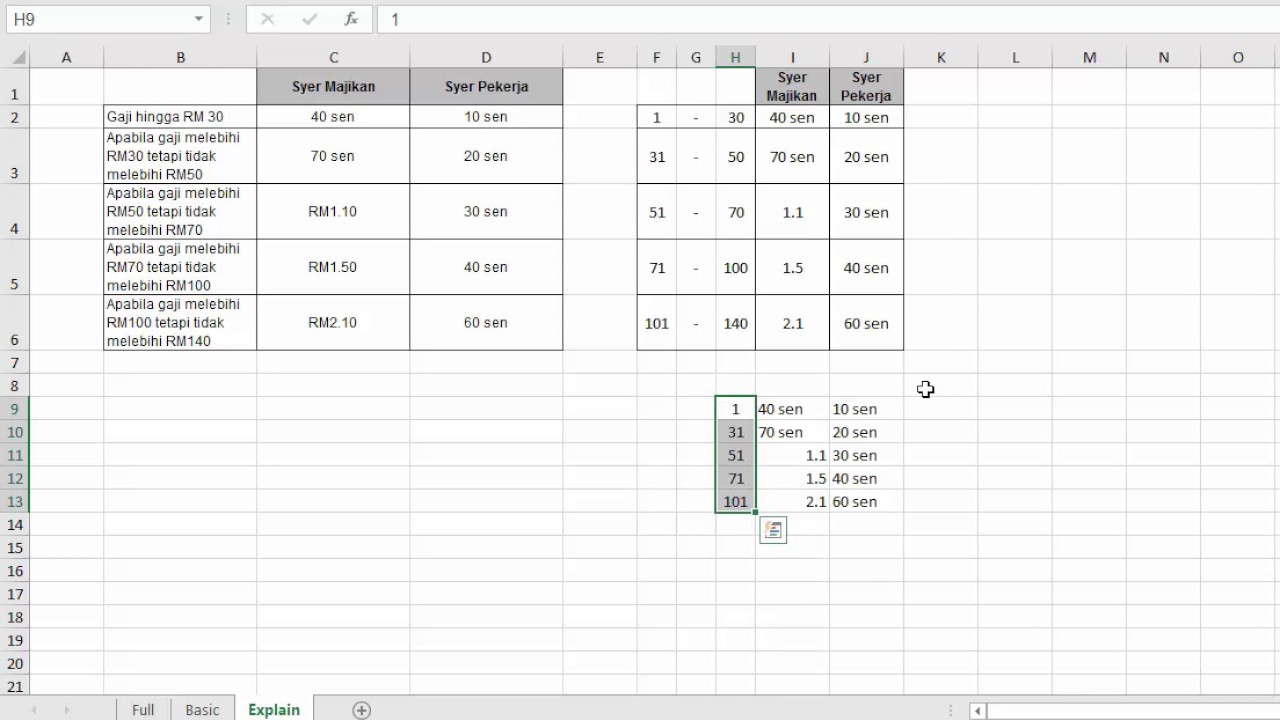The height and width of the screenshot is (720, 1280).
Task: Go to next sheet navigation arrow
Action: 67,710
